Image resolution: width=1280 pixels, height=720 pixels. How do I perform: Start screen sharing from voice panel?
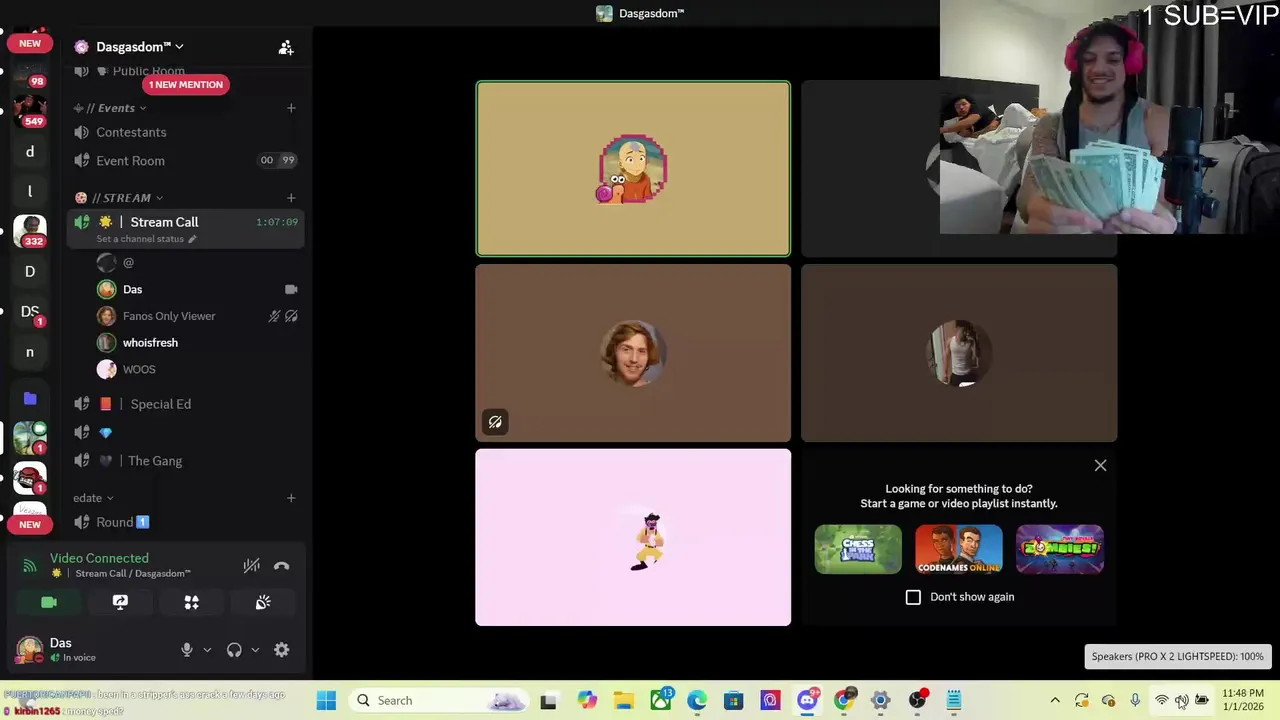120,602
